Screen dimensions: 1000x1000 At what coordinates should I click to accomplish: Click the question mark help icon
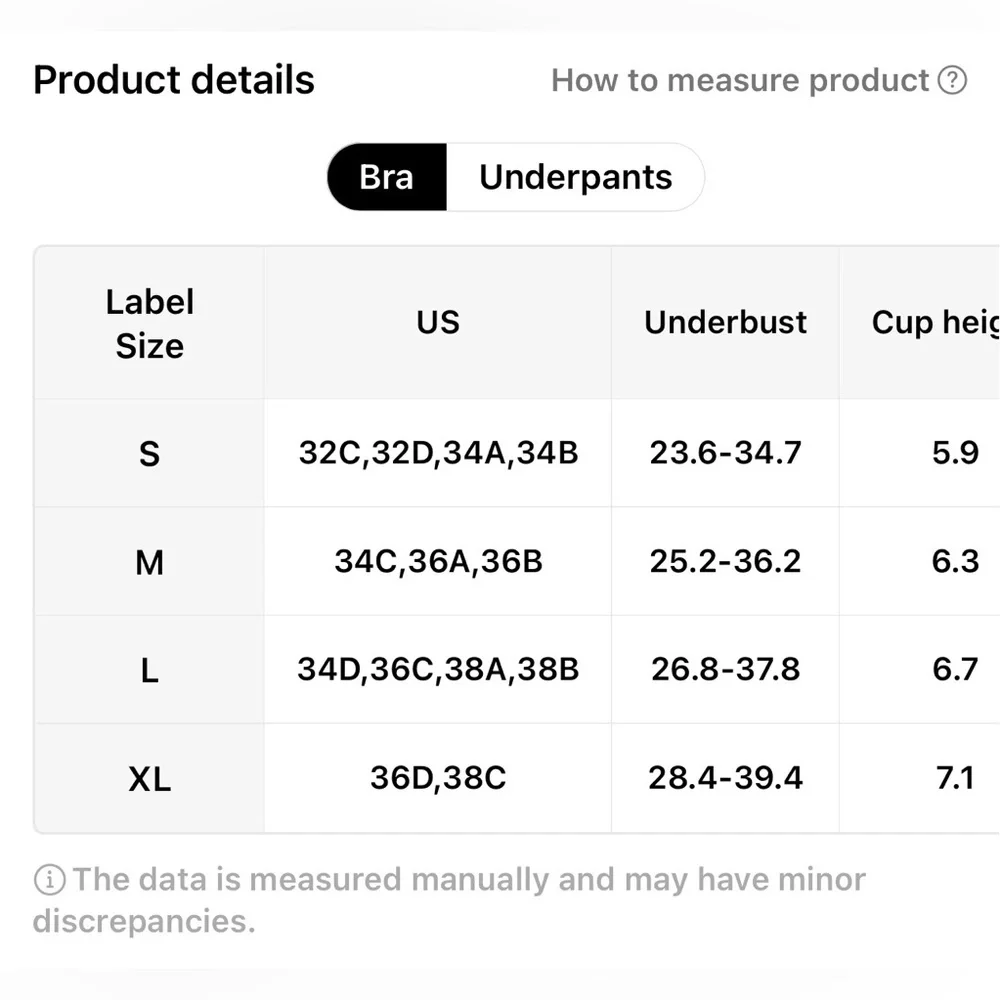953,81
